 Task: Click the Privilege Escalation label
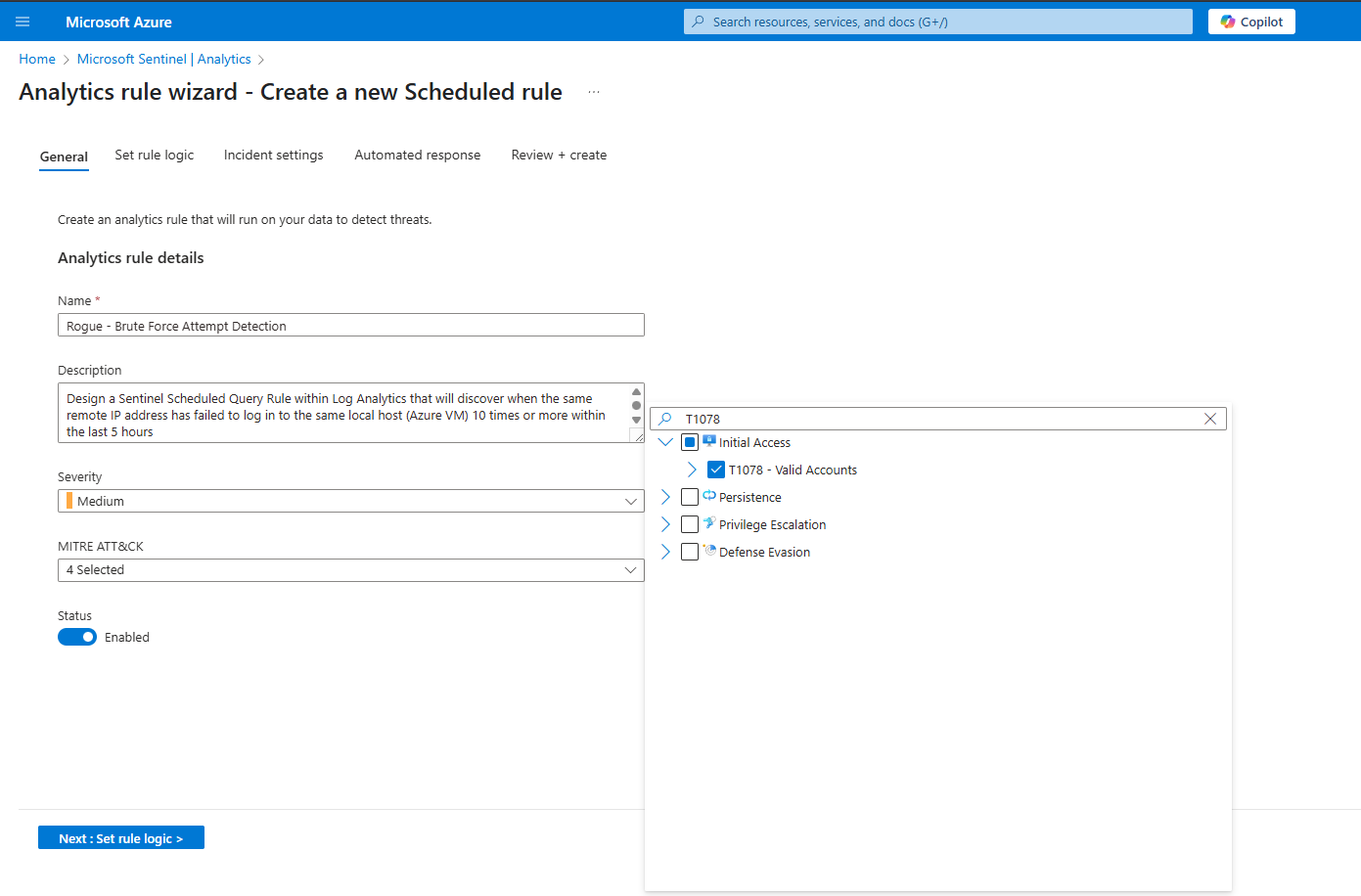[x=772, y=524]
